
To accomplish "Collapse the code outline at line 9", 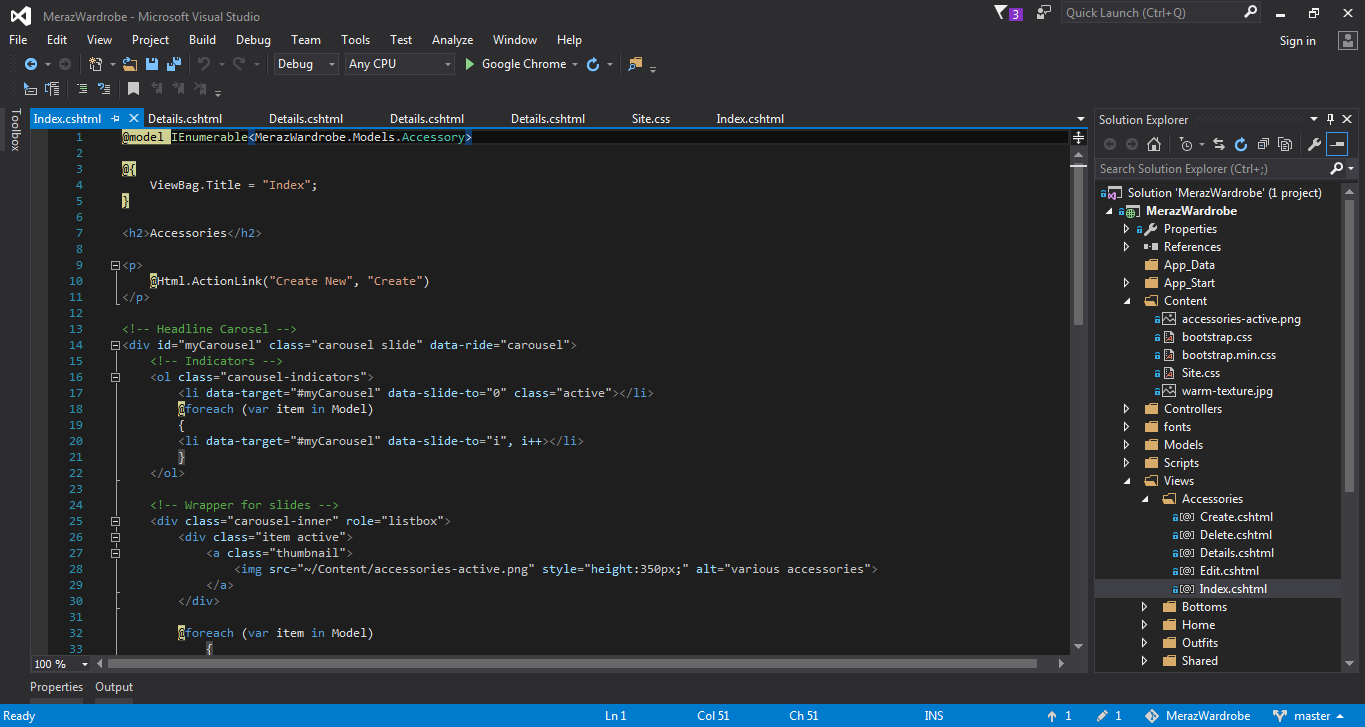I will [x=115, y=265].
